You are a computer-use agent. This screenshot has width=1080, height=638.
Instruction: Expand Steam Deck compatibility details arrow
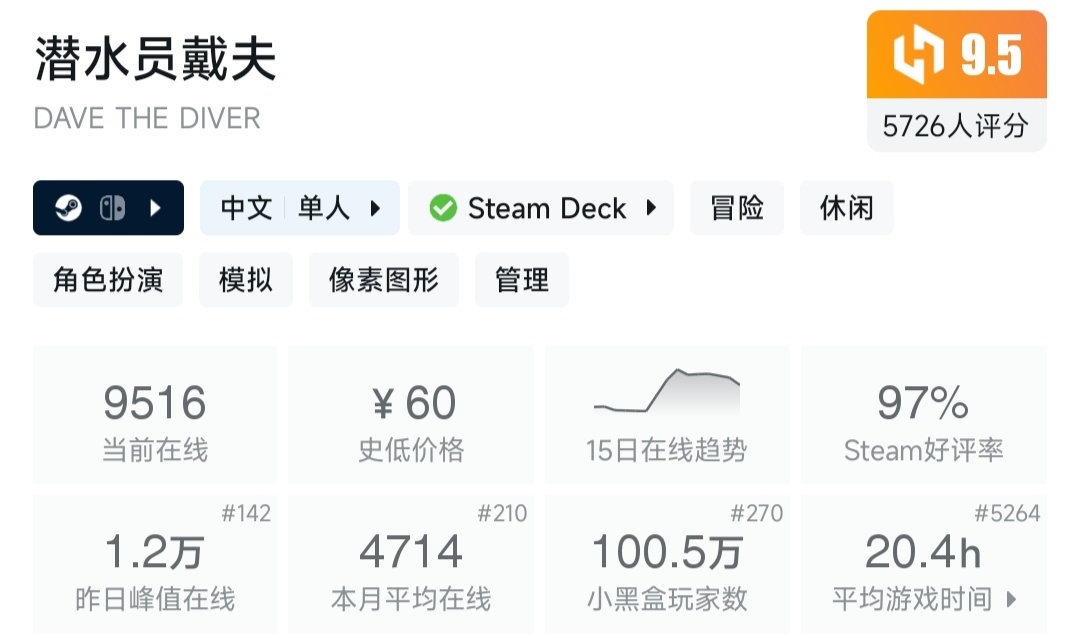(651, 208)
